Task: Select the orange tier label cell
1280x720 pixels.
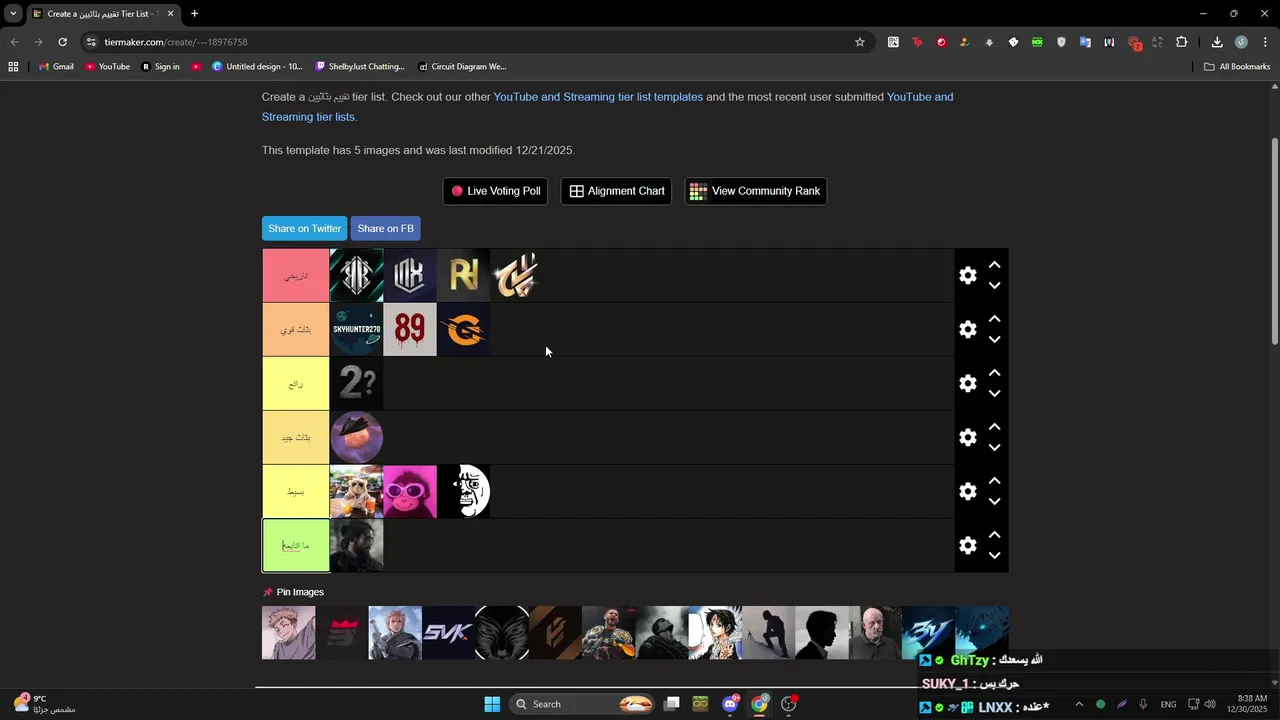Action: [x=296, y=329]
